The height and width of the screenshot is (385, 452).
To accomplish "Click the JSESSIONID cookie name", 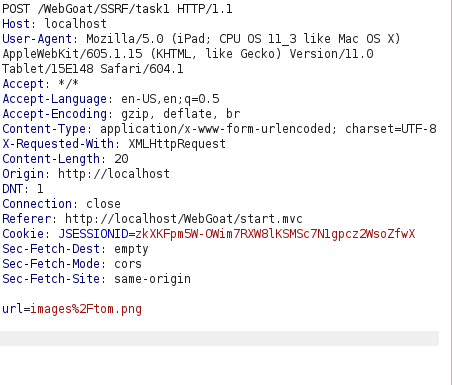I will tap(93, 234).
